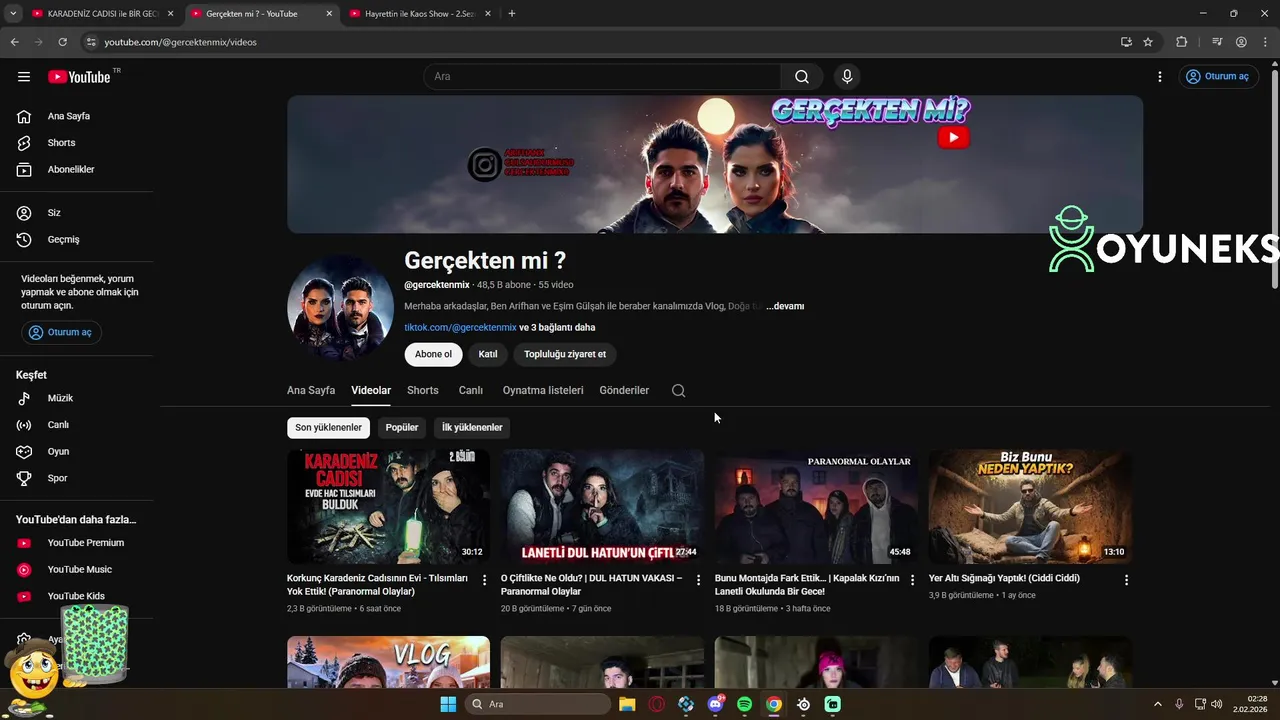Switch to the channel Shorts tab

click(x=423, y=391)
